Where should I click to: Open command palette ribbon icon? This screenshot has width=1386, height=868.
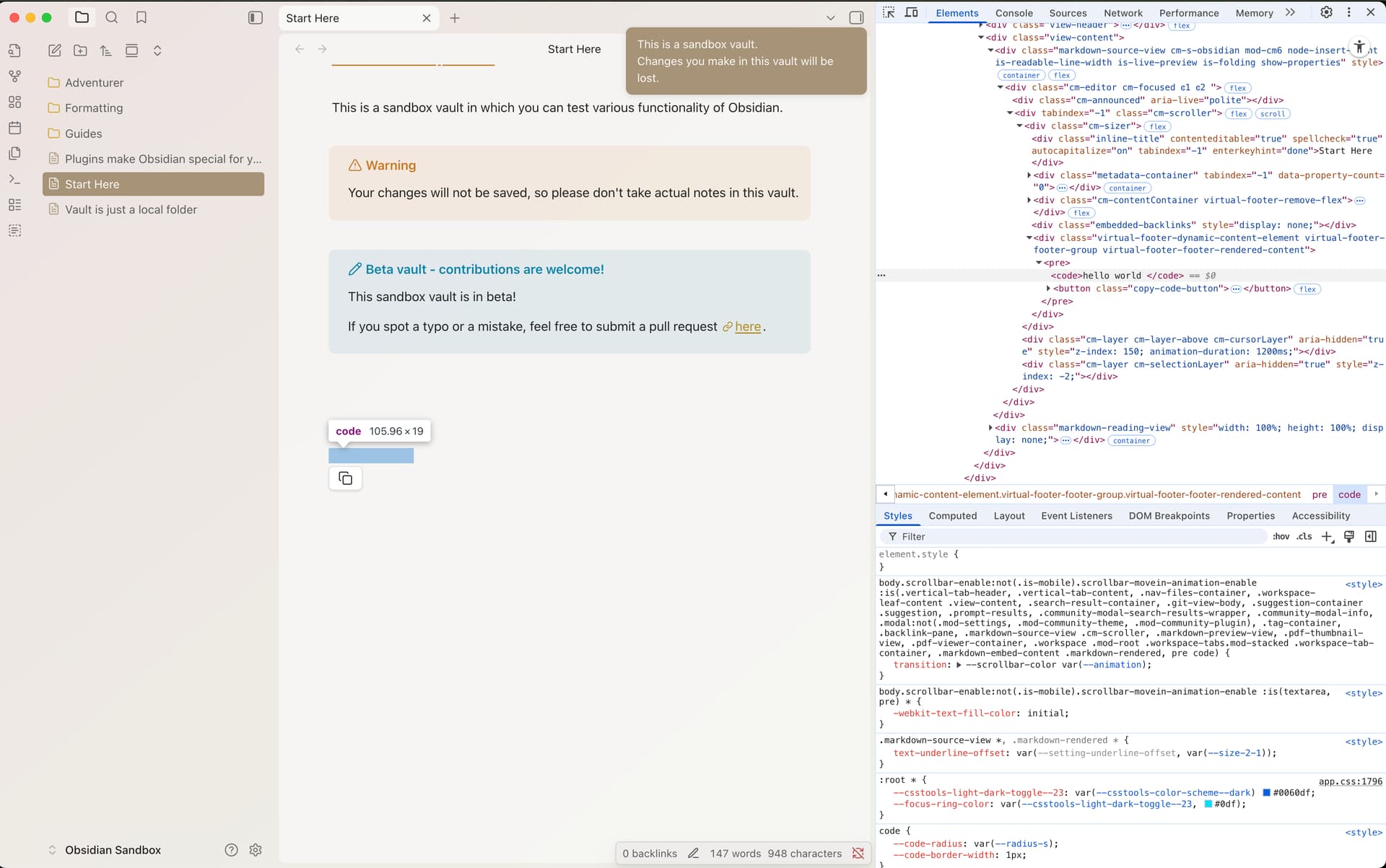(14, 179)
